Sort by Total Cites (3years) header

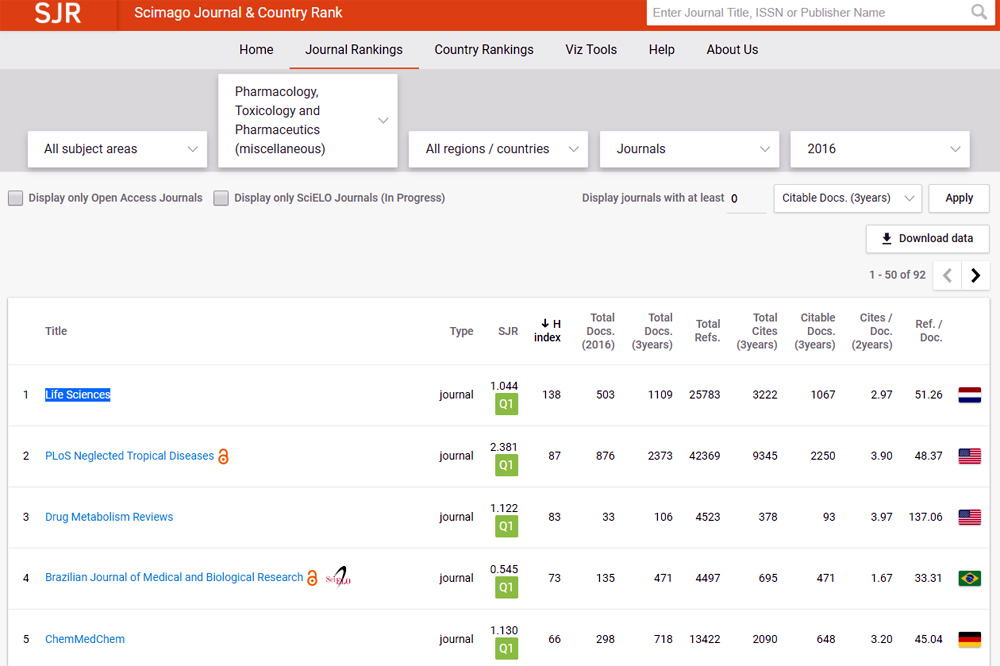(757, 331)
